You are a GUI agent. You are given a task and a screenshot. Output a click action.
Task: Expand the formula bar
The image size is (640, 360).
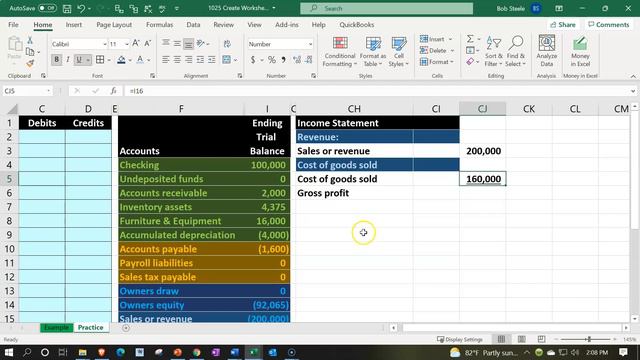click(633, 91)
